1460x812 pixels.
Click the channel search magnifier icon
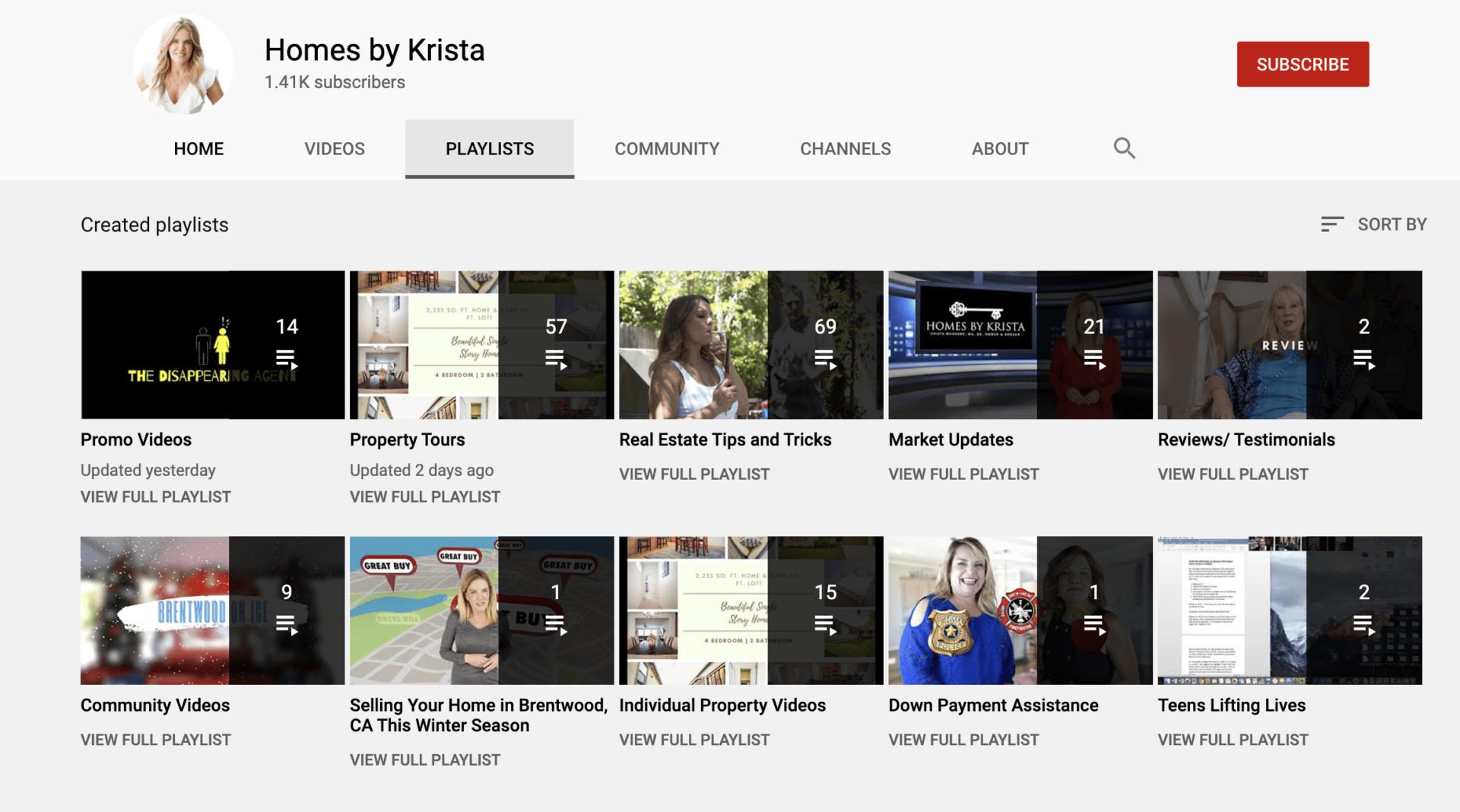[1124, 148]
